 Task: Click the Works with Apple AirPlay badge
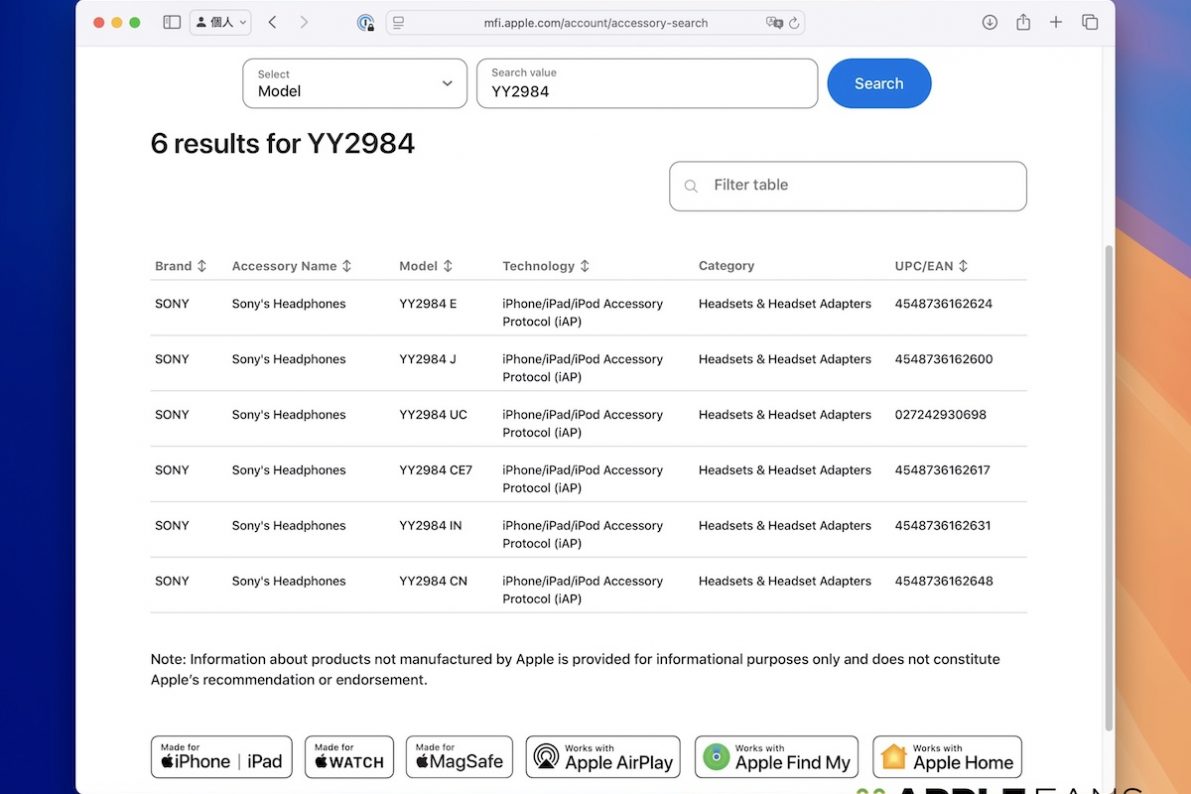[603, 757]
